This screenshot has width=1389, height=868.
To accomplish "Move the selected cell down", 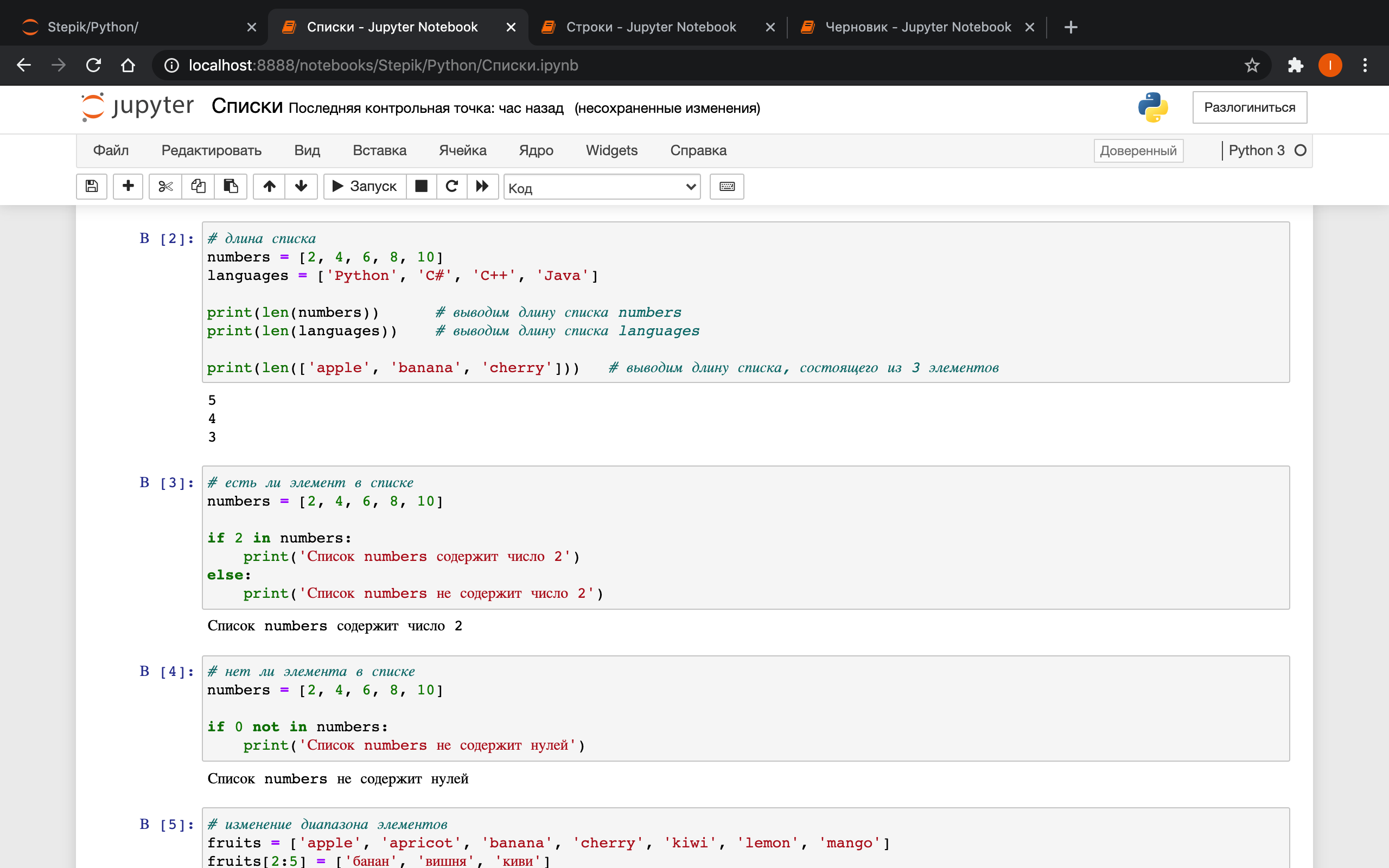I will tap(301, 186).
